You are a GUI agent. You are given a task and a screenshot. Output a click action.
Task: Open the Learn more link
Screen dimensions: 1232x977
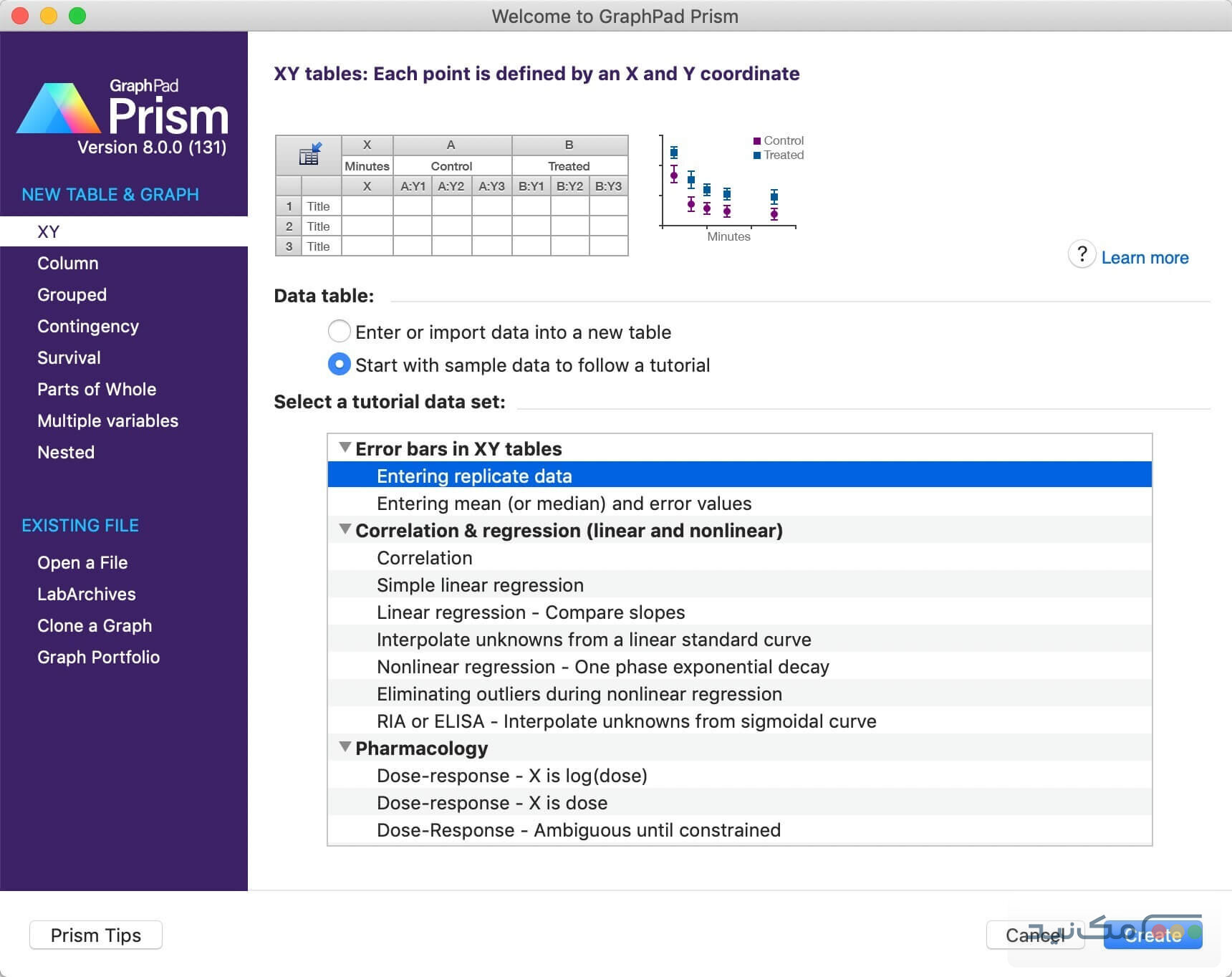pyautogui.click(x=1145, y=258)
